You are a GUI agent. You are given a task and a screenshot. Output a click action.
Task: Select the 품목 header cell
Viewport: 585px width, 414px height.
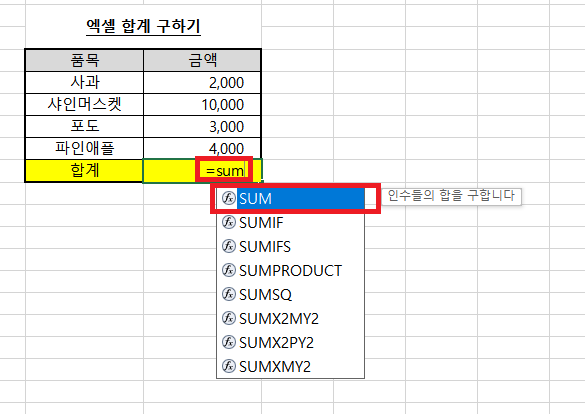point(85,60)
